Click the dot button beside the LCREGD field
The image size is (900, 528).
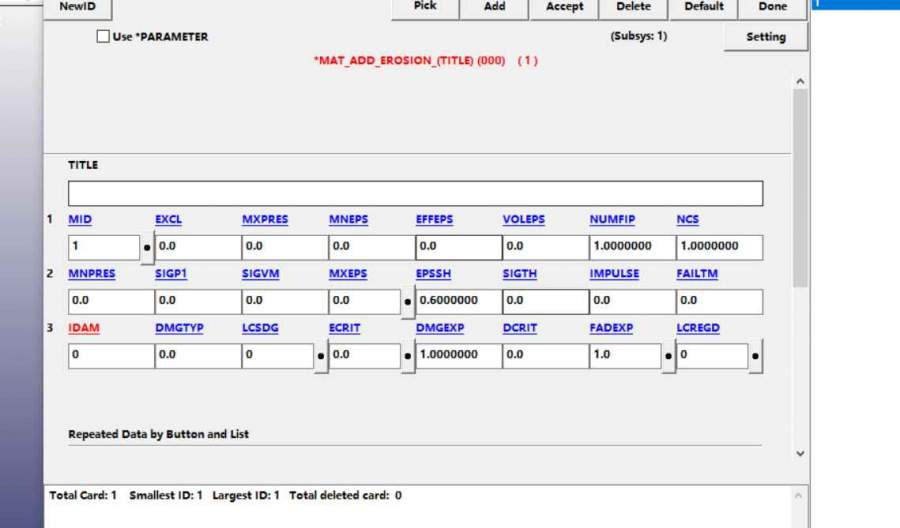(x=755, y=355)
